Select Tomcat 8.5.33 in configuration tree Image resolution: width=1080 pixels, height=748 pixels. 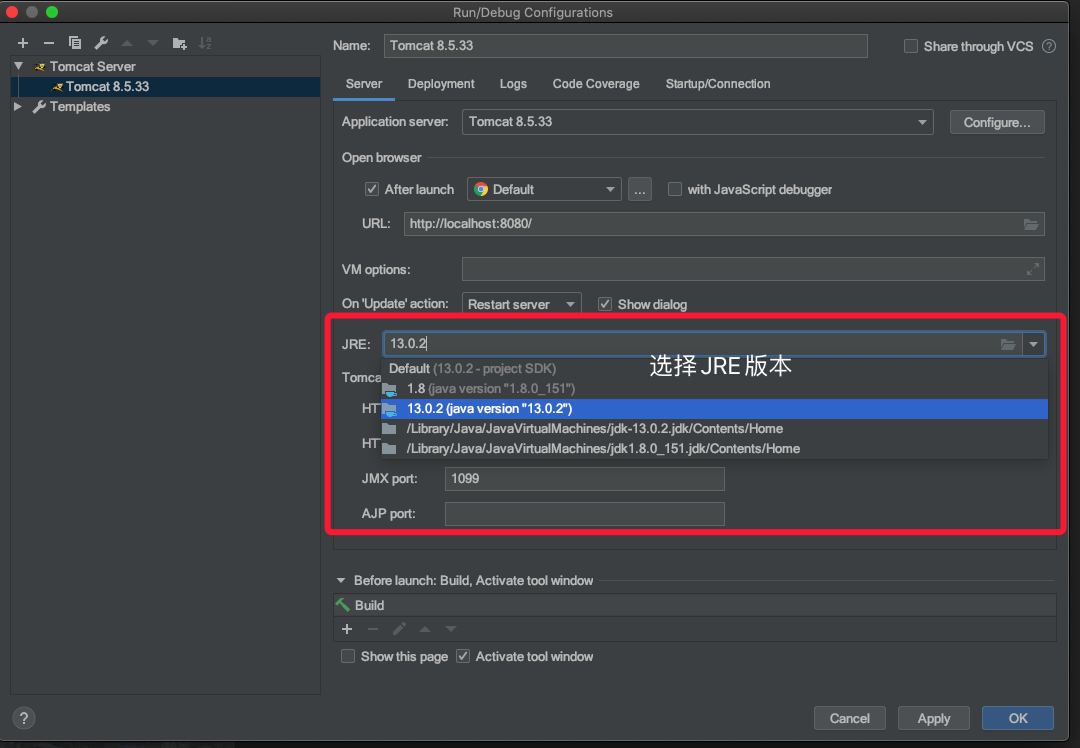165,87
